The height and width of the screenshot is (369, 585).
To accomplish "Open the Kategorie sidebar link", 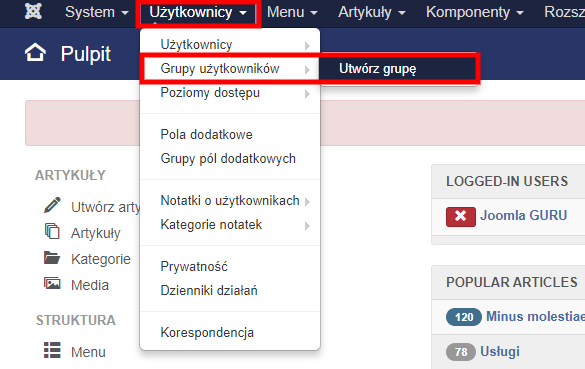I will [101, 259].
